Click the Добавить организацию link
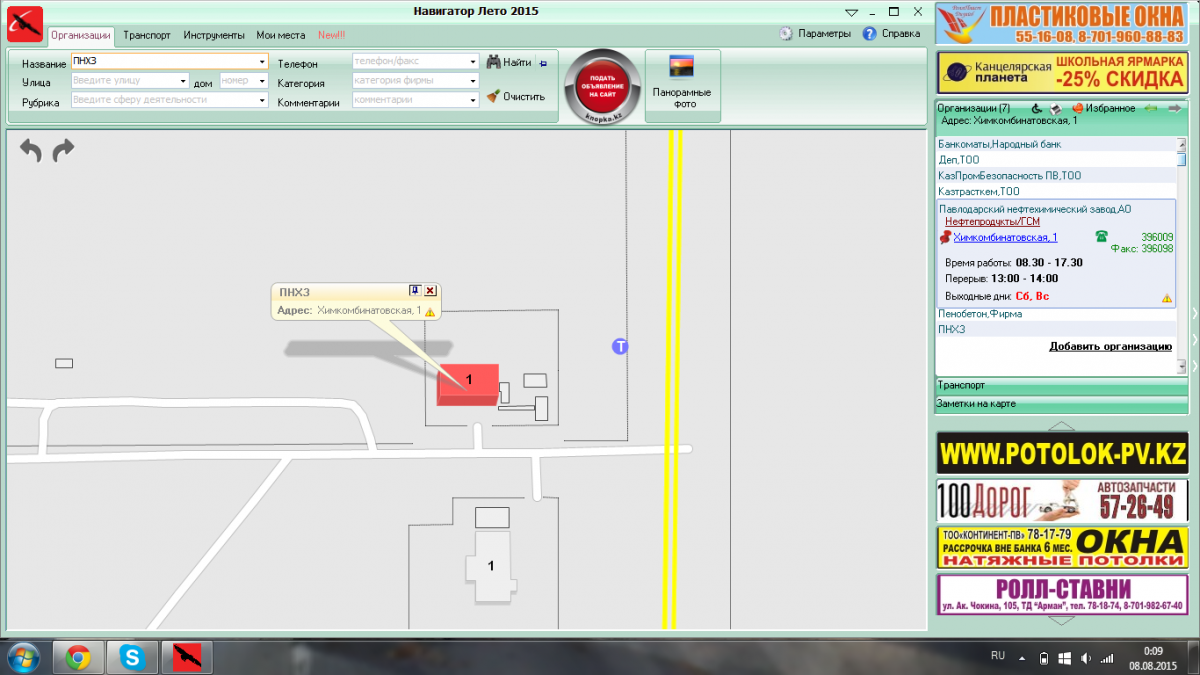 coord(1110,346)
